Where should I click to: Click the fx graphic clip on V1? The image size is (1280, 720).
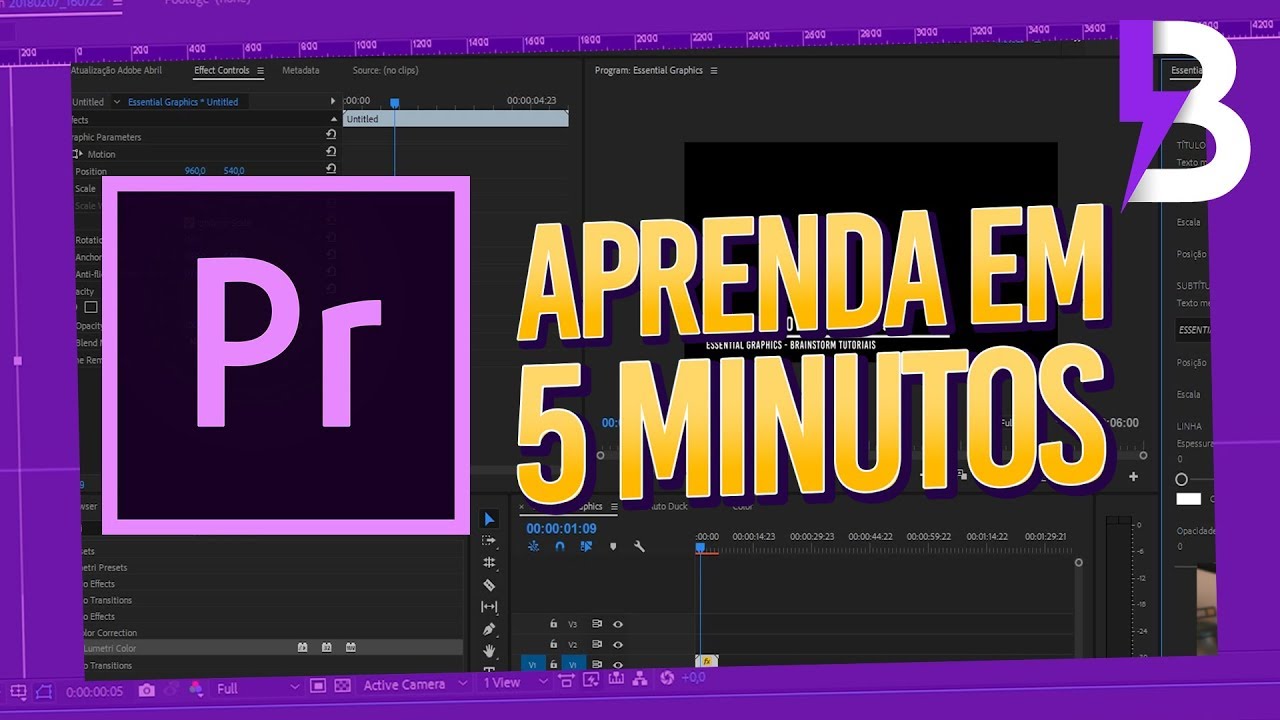[x=706, y=661]
